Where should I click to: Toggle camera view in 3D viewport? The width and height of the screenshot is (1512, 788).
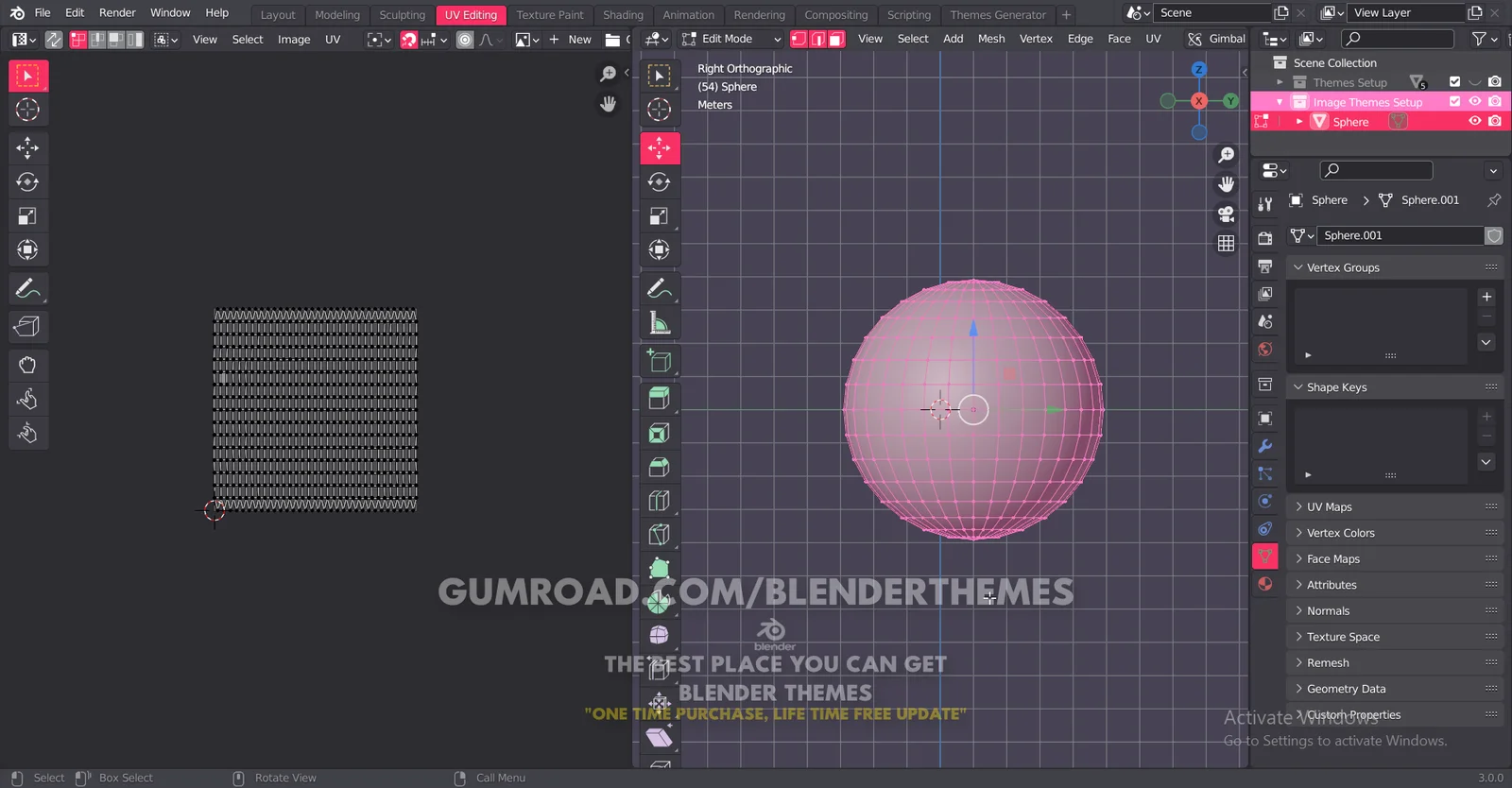pyautogui.click(x=1226, y=214)
